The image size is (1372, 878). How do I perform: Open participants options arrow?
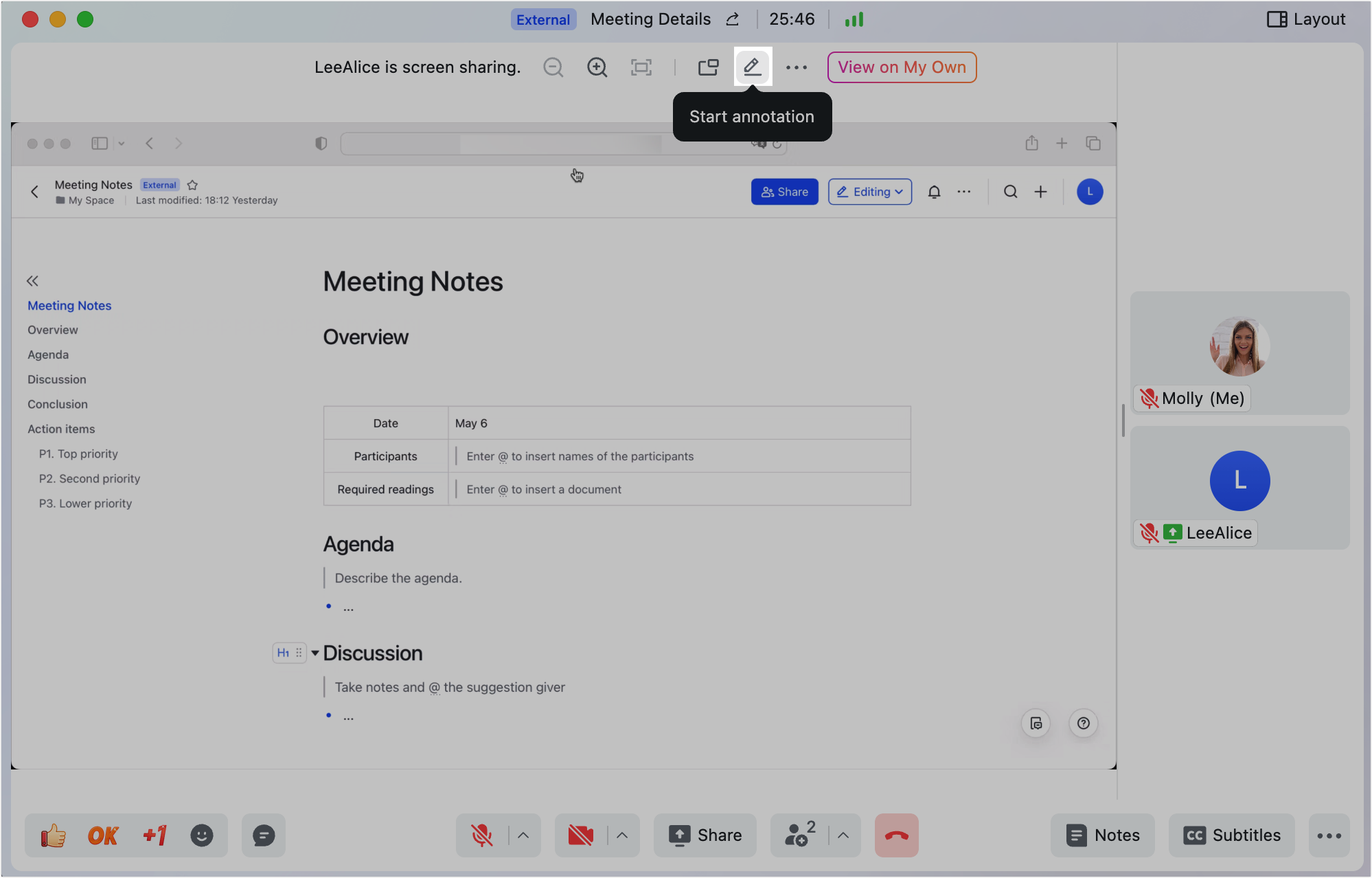point(843,835)
